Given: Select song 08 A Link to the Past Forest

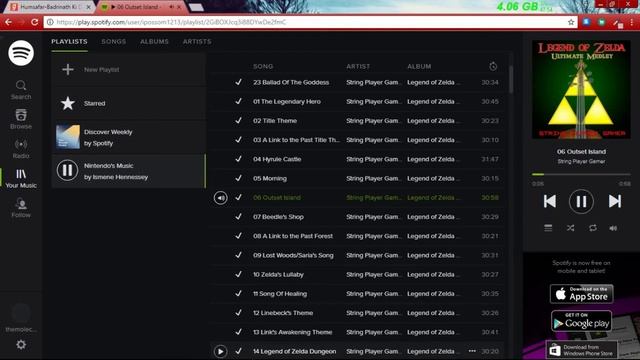Looking at the screenshot, I should tap(293, 236).
